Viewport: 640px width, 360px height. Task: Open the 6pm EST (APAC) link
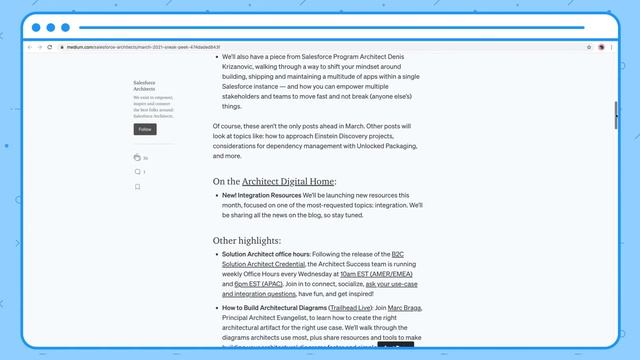point(258,284)
